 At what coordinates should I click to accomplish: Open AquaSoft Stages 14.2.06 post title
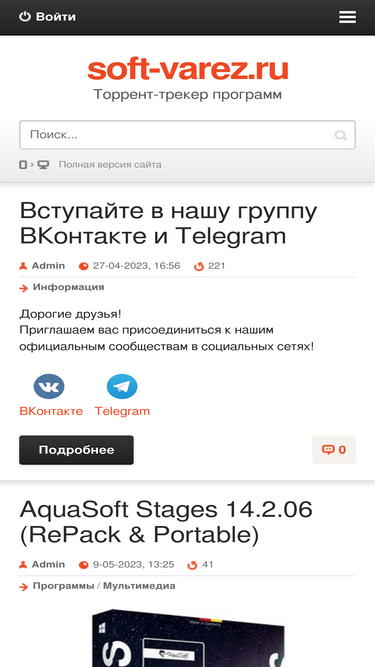pyautogui.click(x=166, y=522)
